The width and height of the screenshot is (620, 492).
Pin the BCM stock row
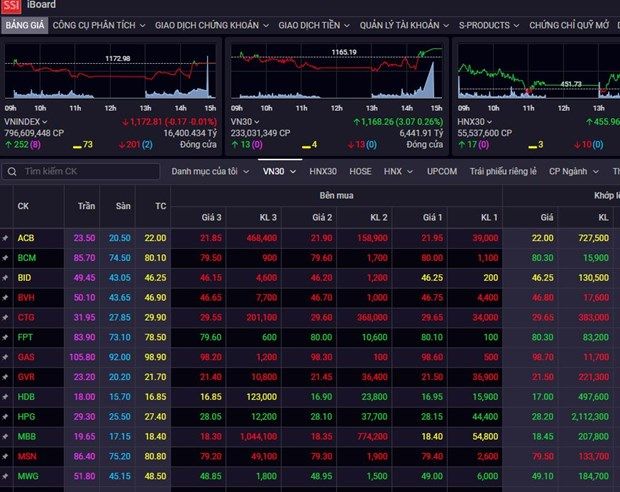point(5,258)
